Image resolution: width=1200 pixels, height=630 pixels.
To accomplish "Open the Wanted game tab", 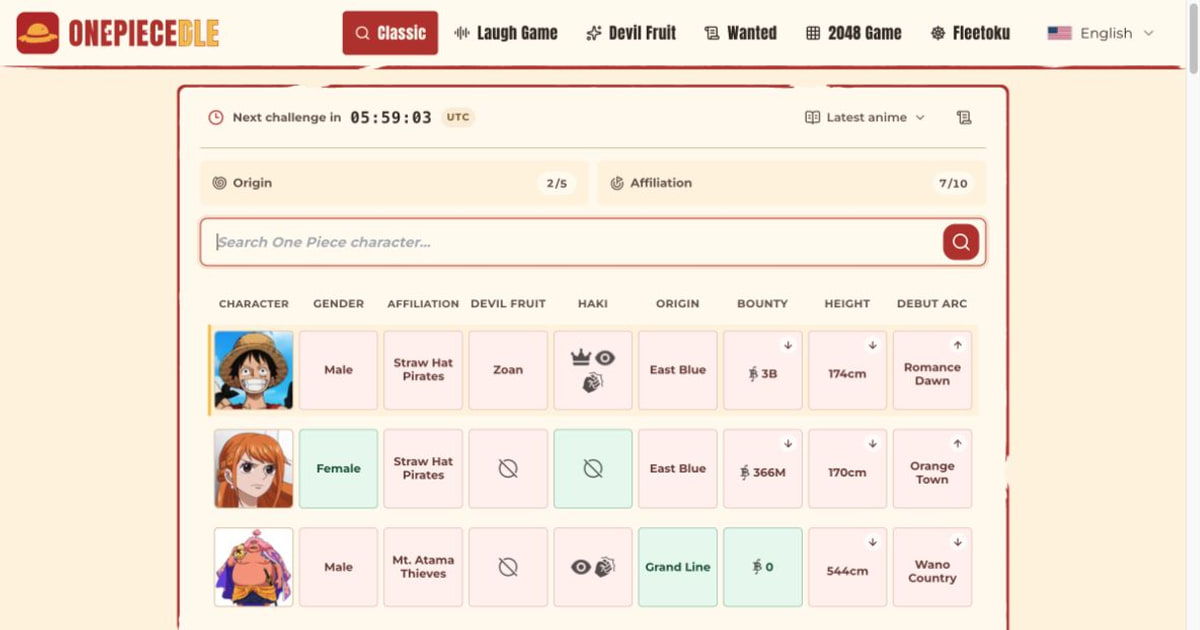I will point(741,33).
